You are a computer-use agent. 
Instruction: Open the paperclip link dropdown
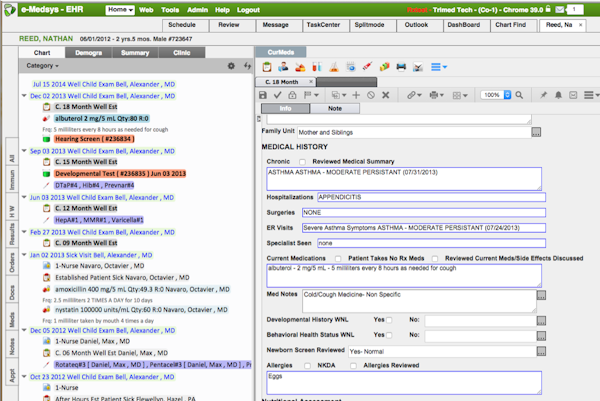coord(414,95)
